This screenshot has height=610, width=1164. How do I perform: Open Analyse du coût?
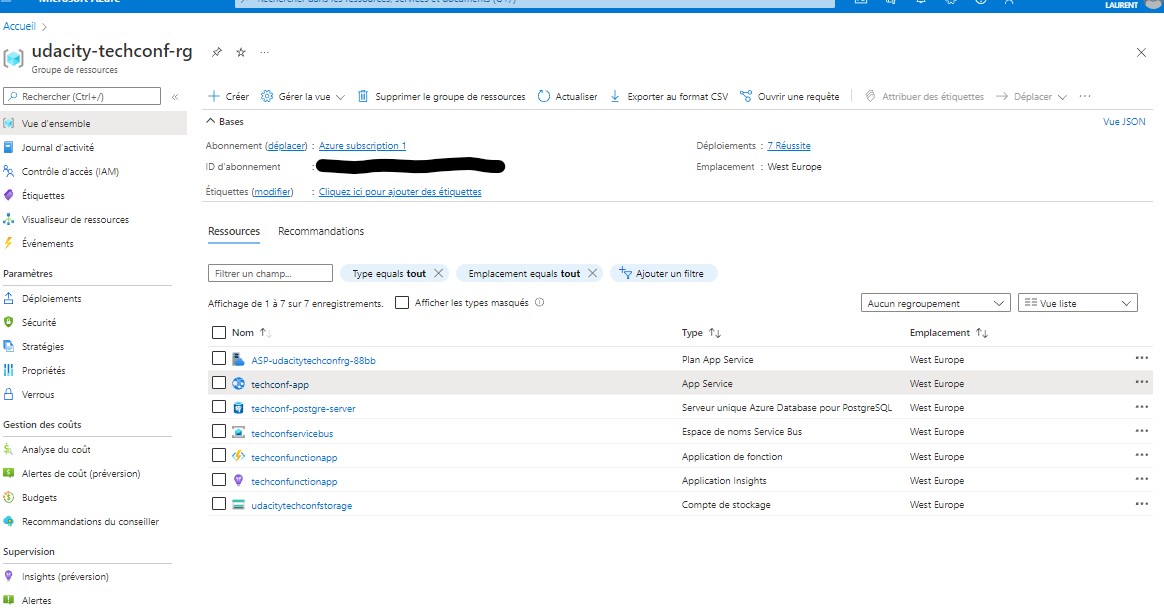[56, 450]
